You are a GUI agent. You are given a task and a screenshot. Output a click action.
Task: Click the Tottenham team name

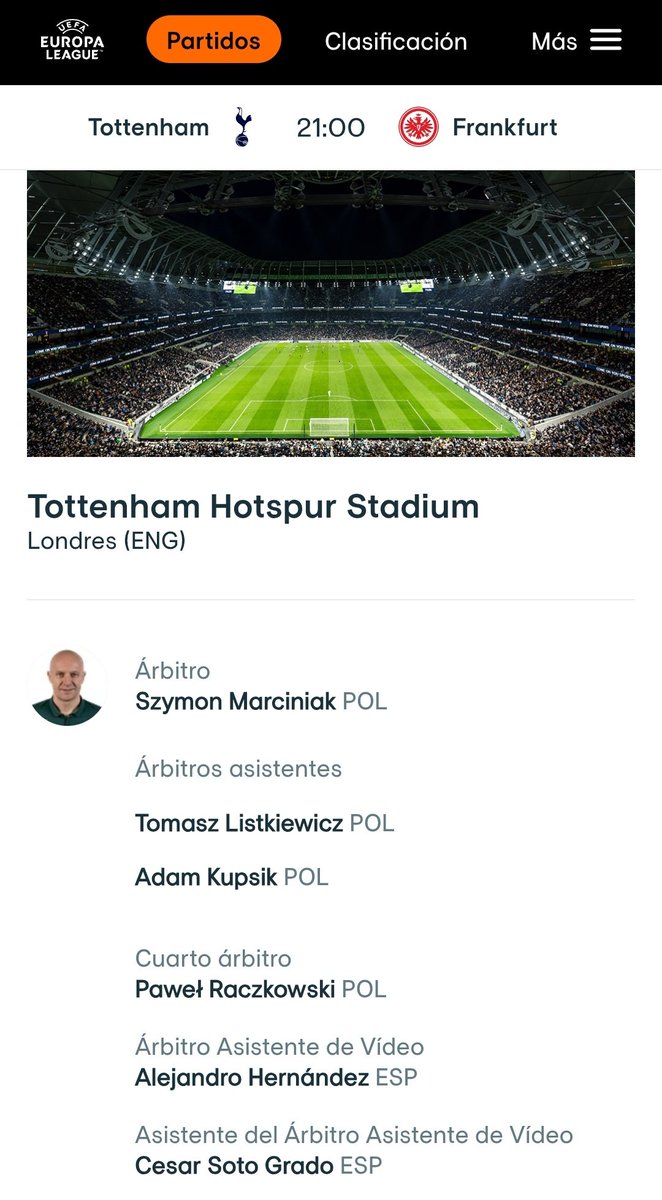click(148, 127)
